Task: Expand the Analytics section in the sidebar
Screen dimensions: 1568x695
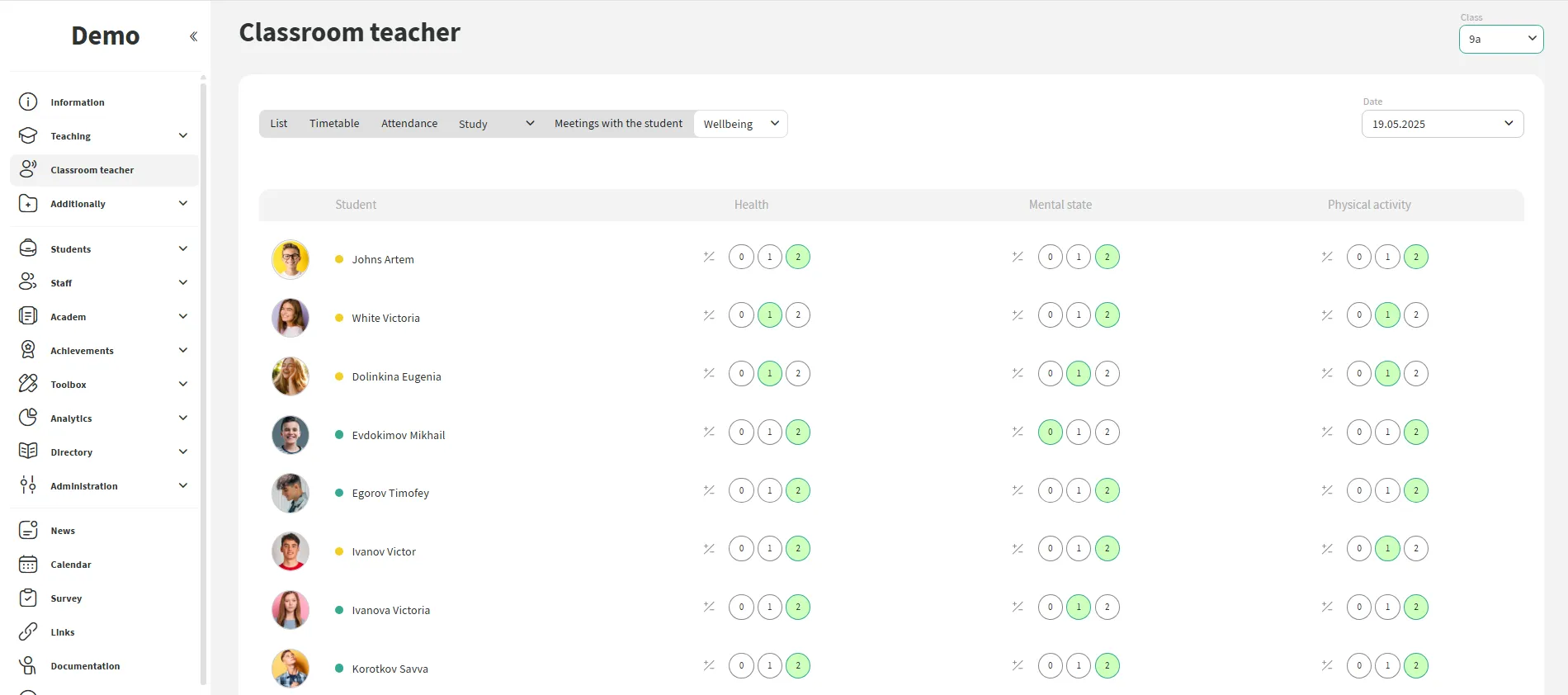Action: point(183,418)
